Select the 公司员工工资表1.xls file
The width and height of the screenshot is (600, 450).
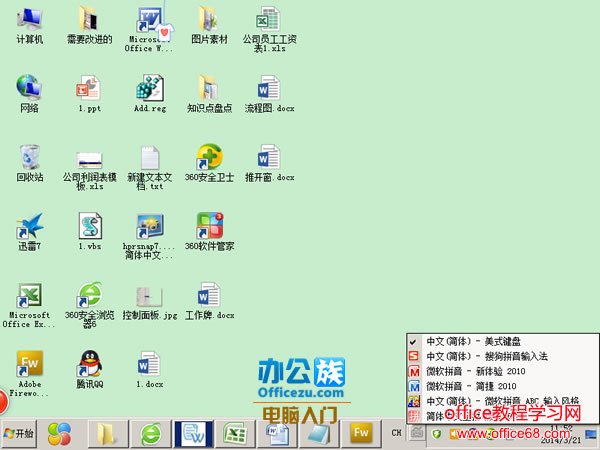(x=269, y=29)
